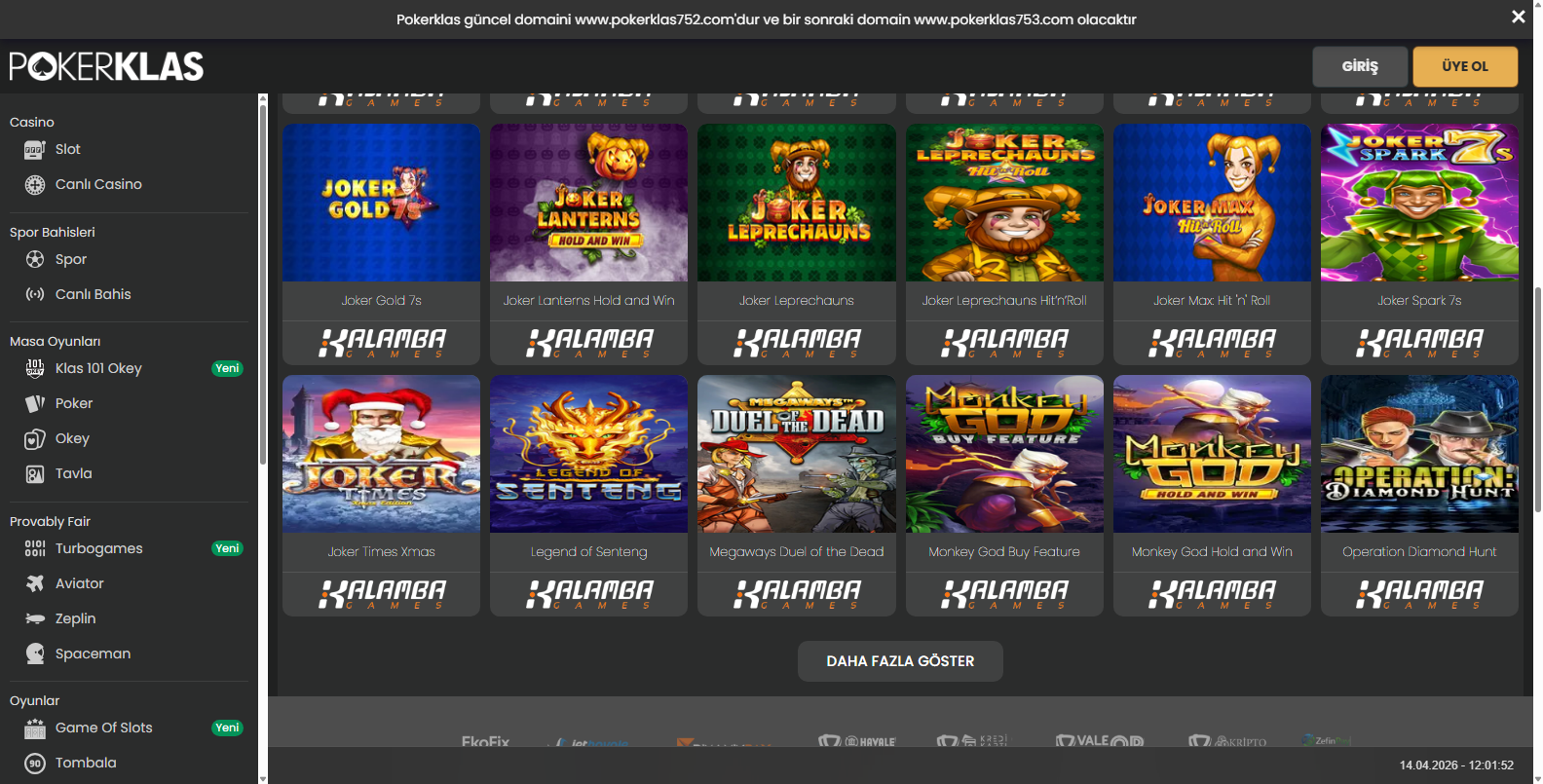Open Operation Diamond Hunt thumbnail
The image size is (1543, 784).
click(1419, 454)
